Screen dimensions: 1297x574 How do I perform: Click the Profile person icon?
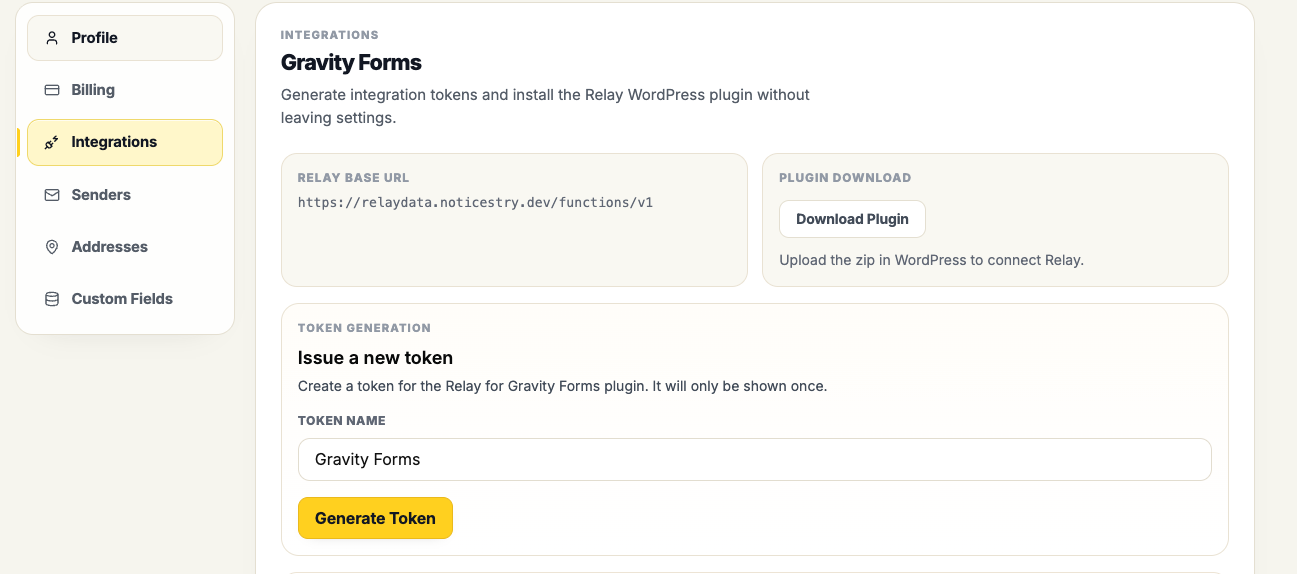52,38
